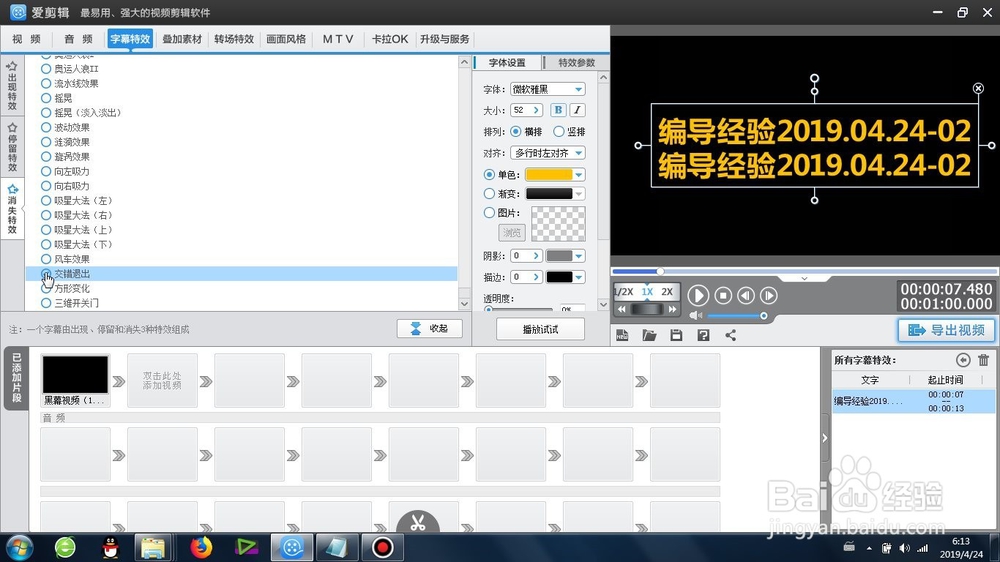
Task: Choose 渐变 gradient color mode
Action: pos(489,193)
